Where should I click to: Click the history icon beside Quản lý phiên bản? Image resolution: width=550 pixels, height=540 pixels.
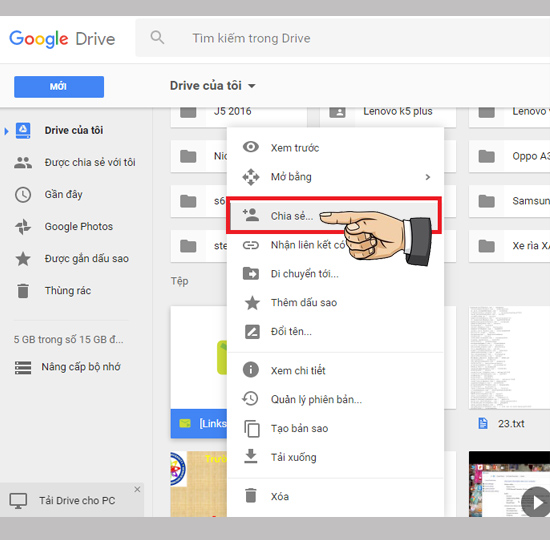pos(250,399)
